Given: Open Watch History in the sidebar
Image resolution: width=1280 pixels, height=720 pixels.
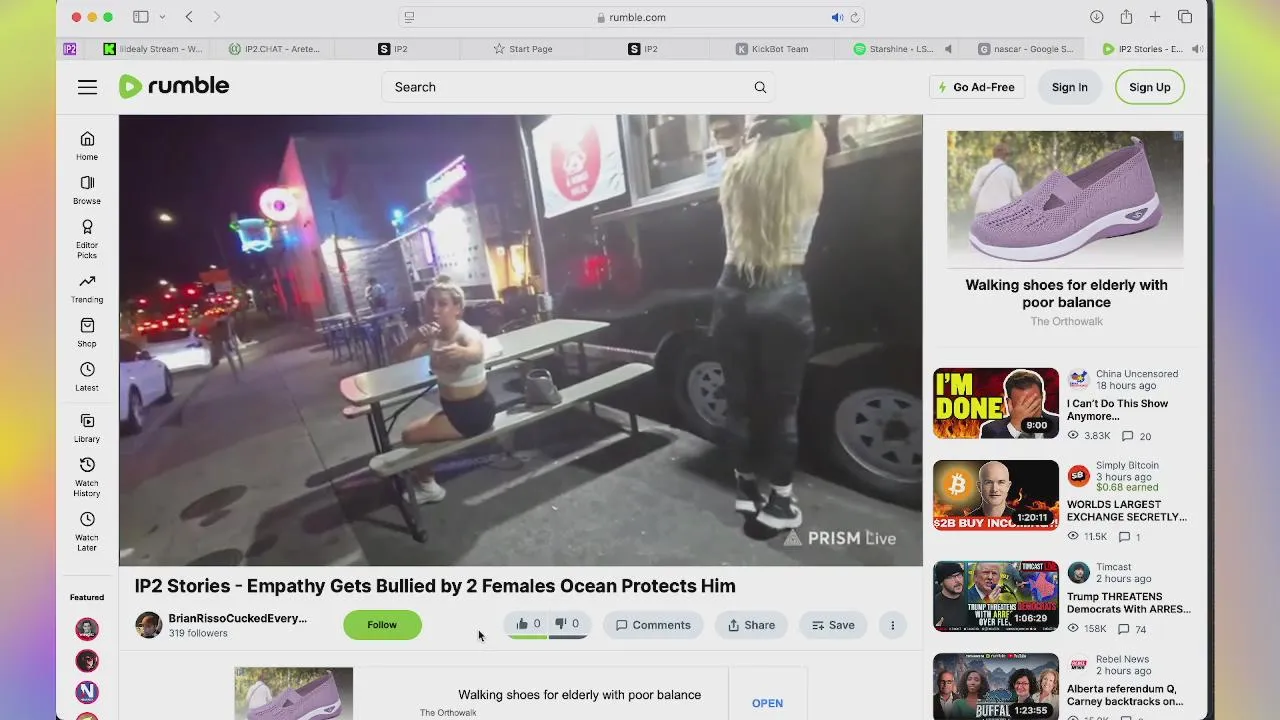Looking at the screenshot, I should click(87, 477).
